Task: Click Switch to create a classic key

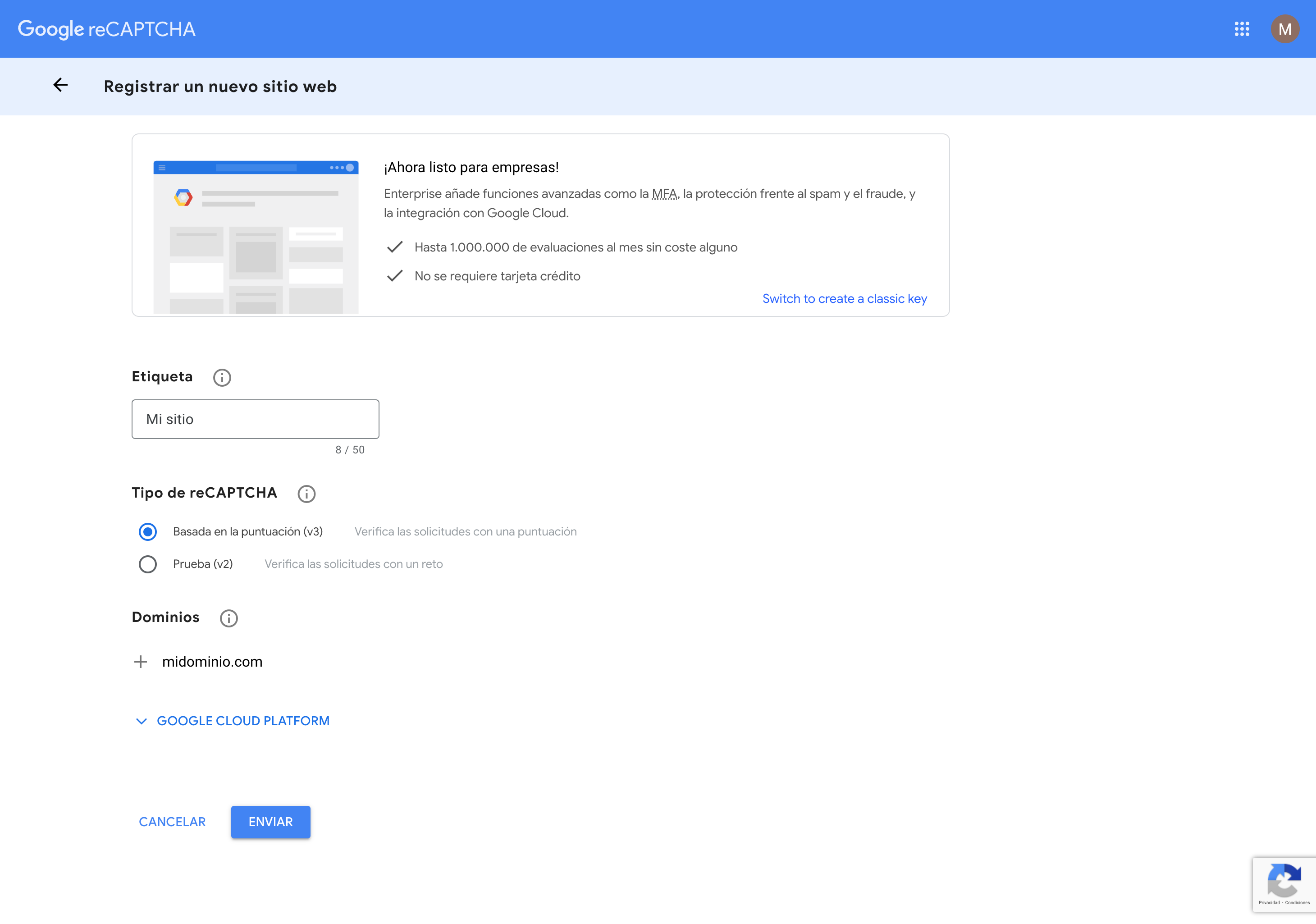Action: tap(845, 298)
